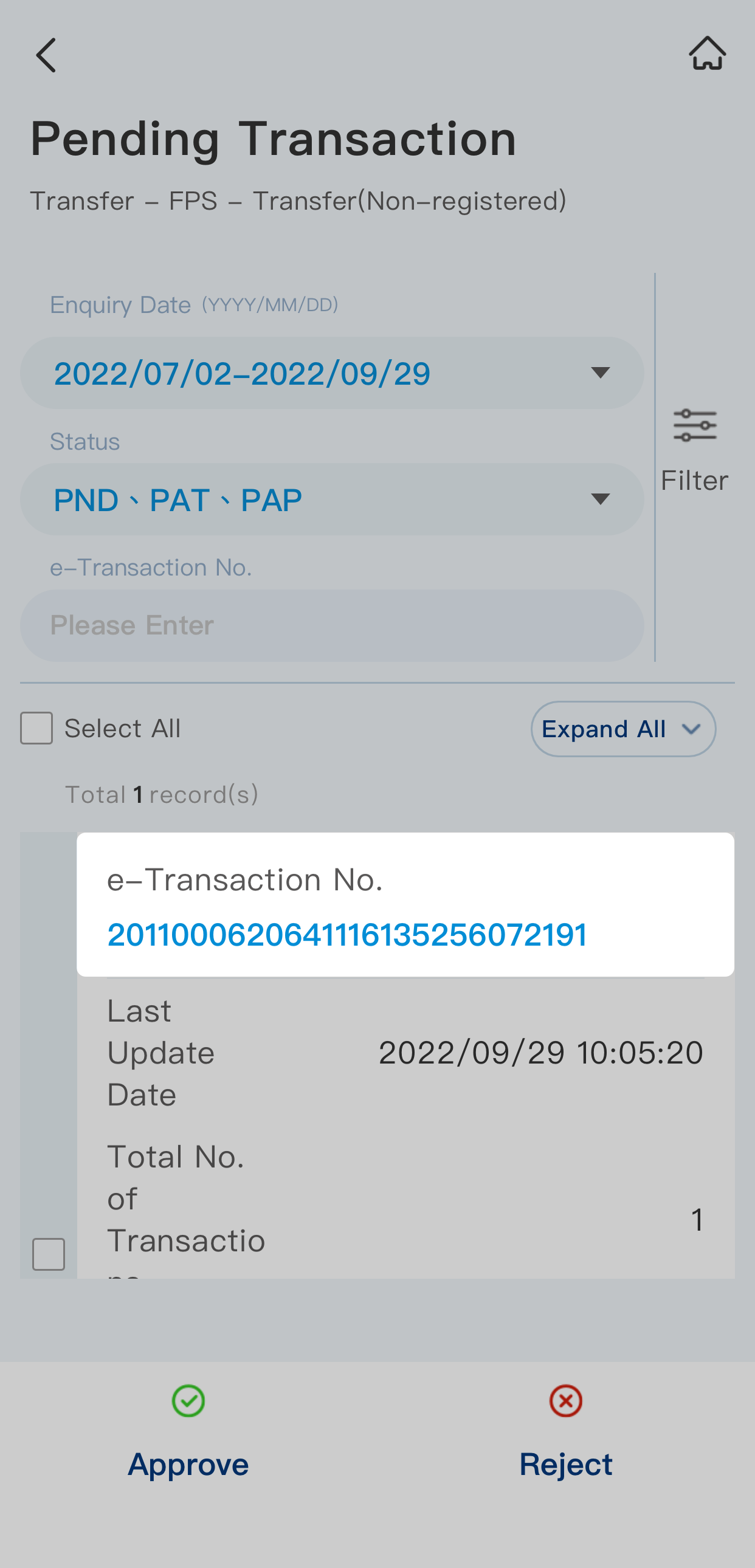The width and height of the screenshot is (755, 1568).
Task: Open transaction 2011000620641116135256072191 link
Action: (x=347, y=935)
